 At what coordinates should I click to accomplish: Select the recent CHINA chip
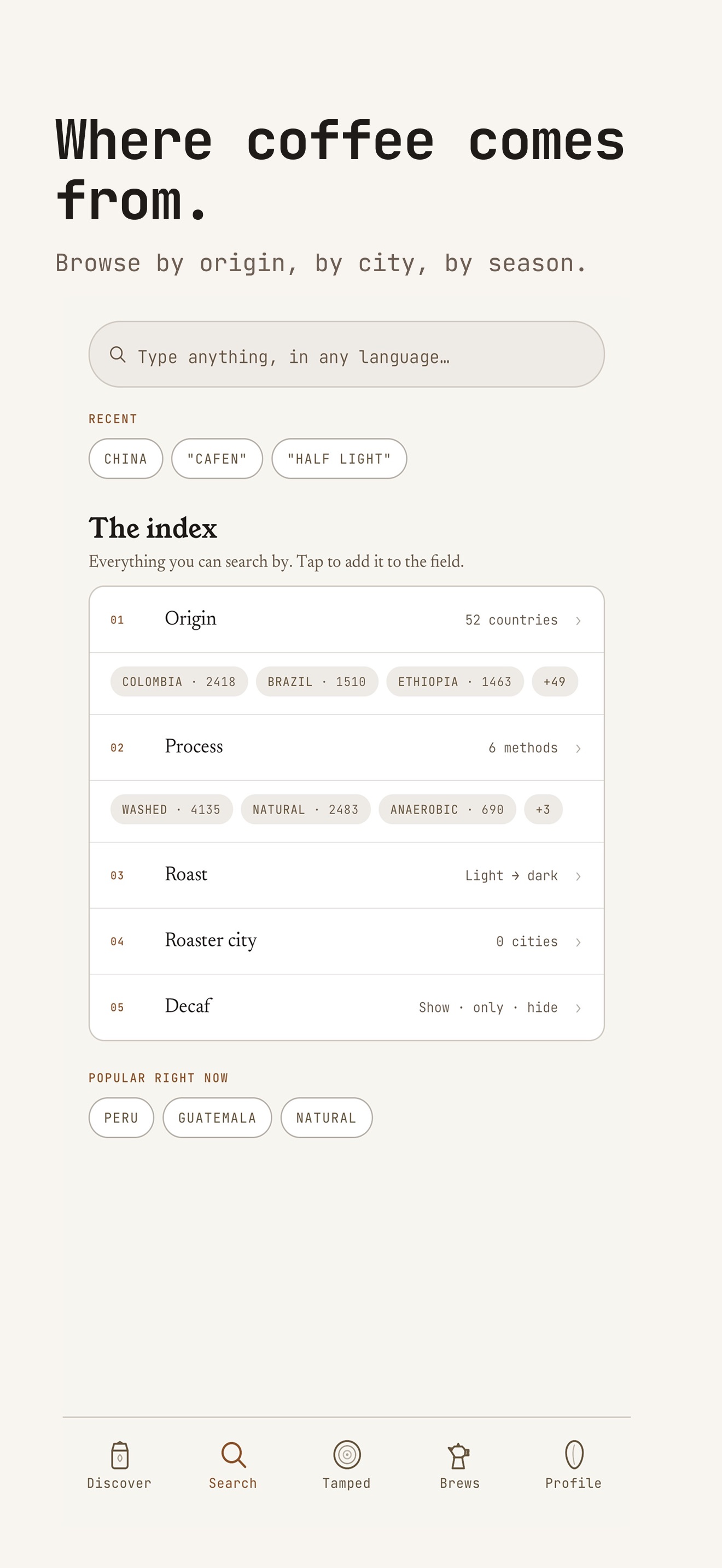click(126, 458)
